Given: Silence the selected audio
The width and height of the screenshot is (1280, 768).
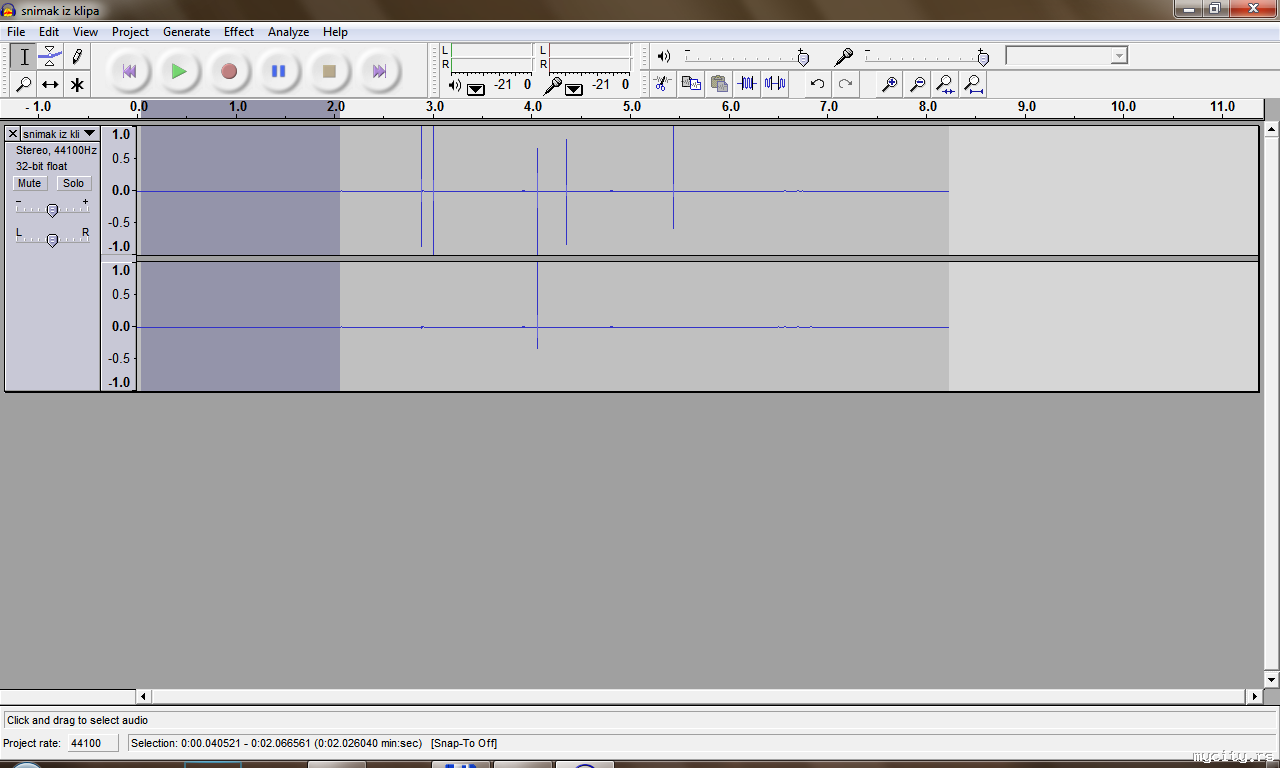Looking at the screenshot, I should coord(774,84).
